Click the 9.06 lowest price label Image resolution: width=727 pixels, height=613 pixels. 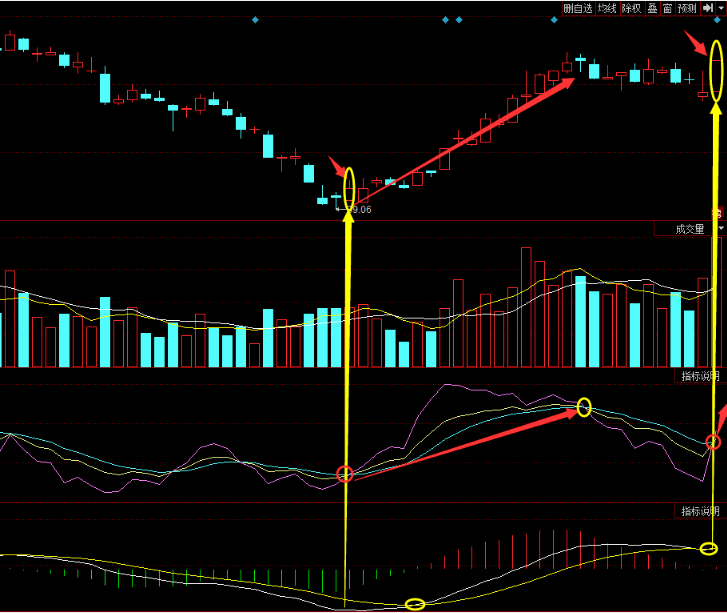(x=361, y=210)
